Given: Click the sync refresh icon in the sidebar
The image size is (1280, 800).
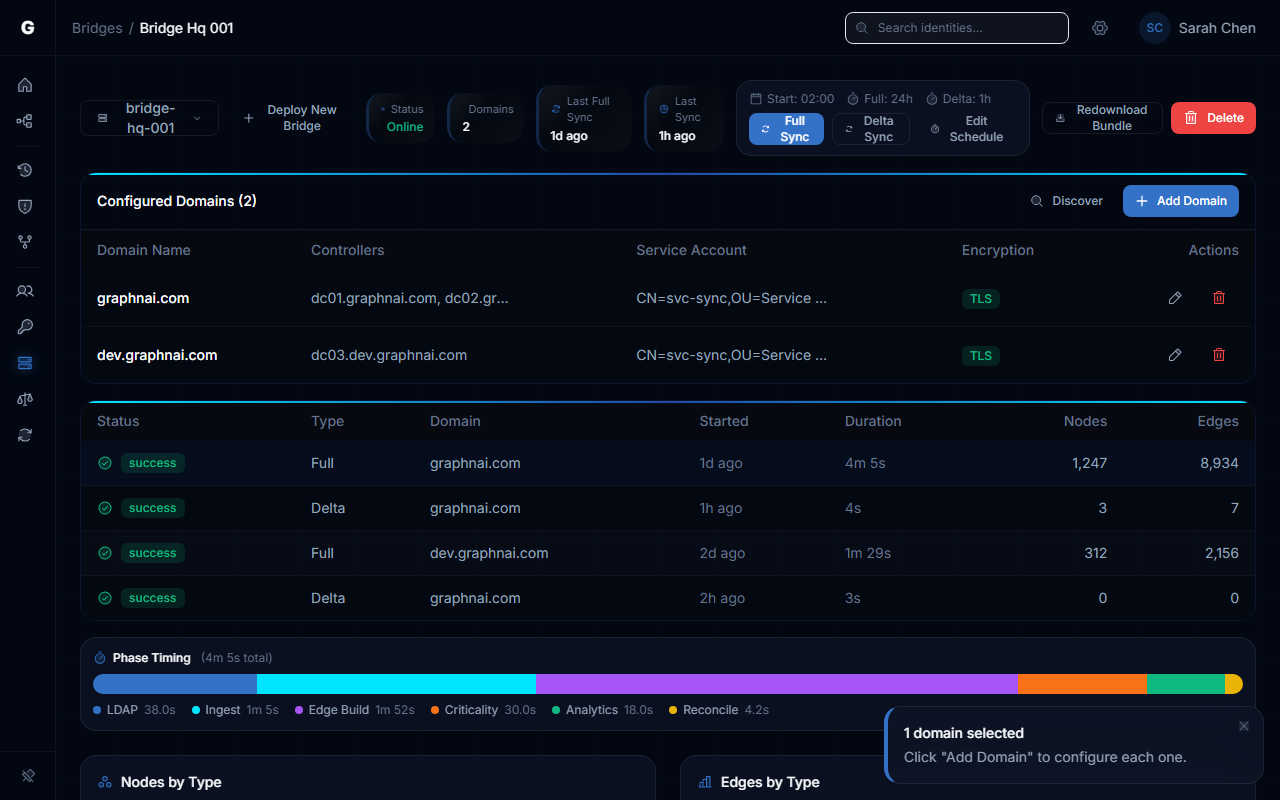Looking at the screenshot, I should [25, 435].
